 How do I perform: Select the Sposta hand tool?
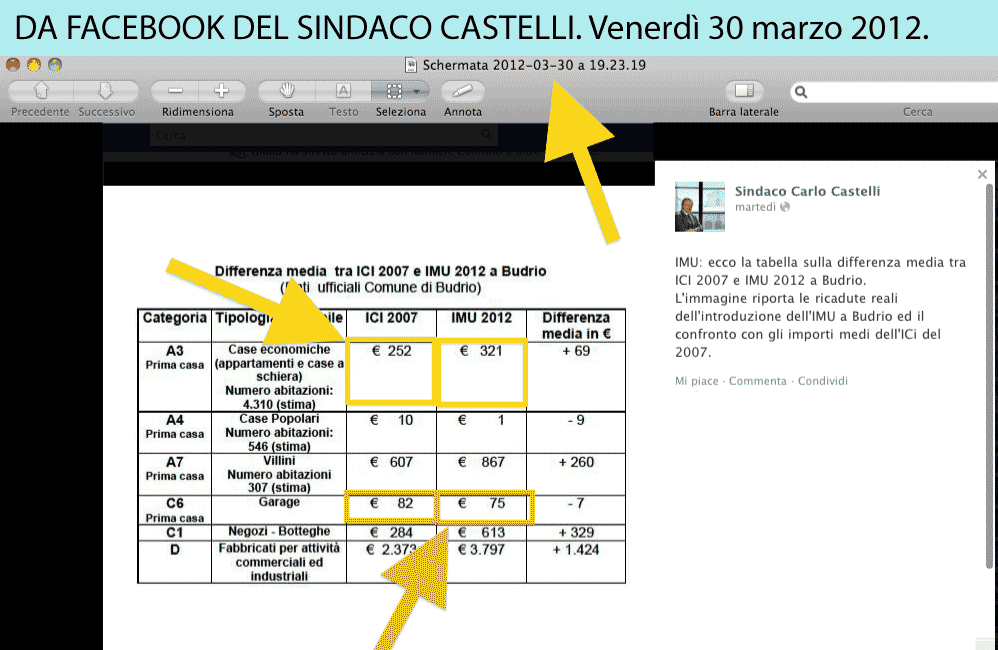286,91
